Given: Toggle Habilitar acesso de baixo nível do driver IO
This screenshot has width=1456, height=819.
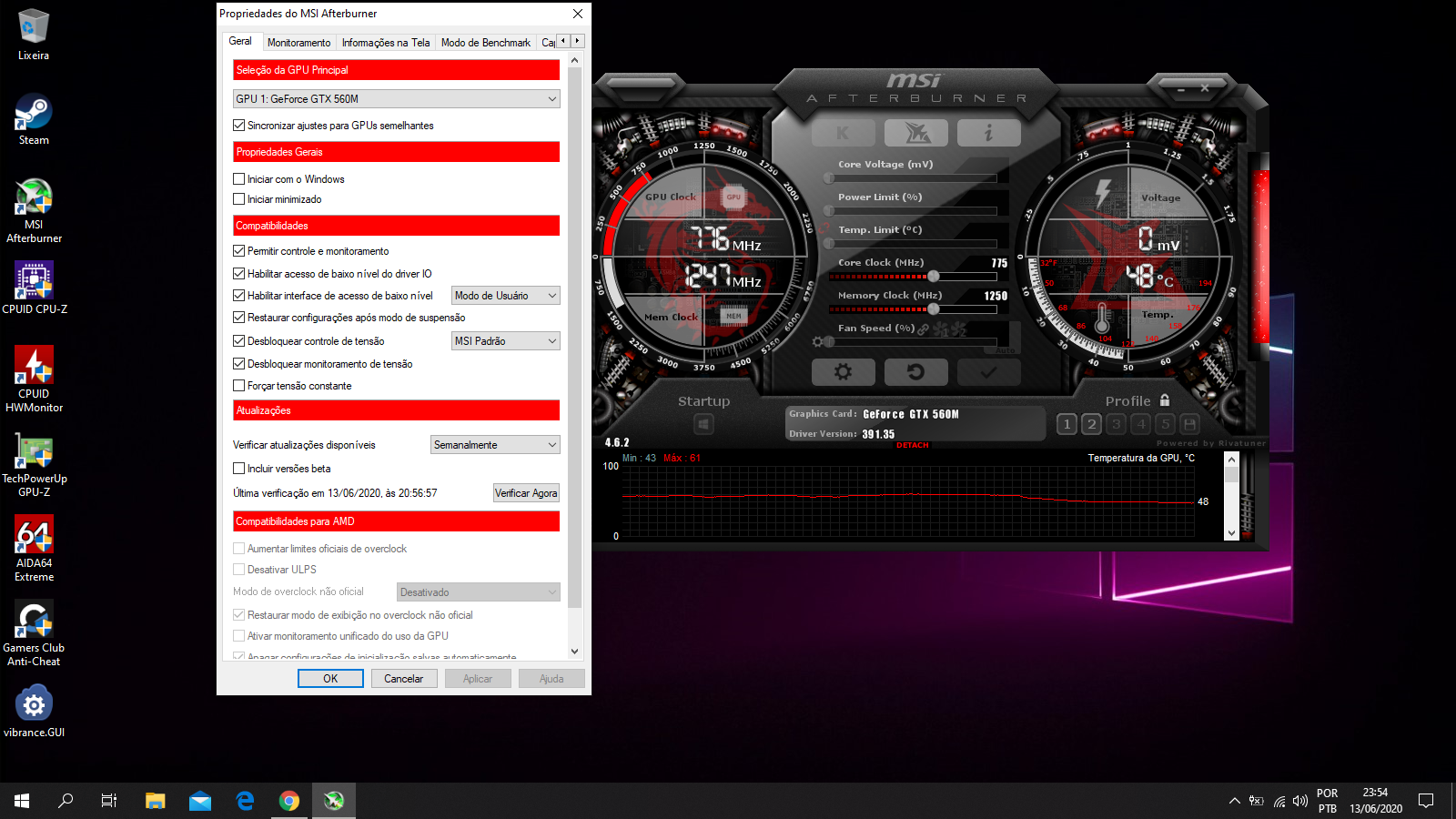Looking at the screenshot, I should pos(239,274).
